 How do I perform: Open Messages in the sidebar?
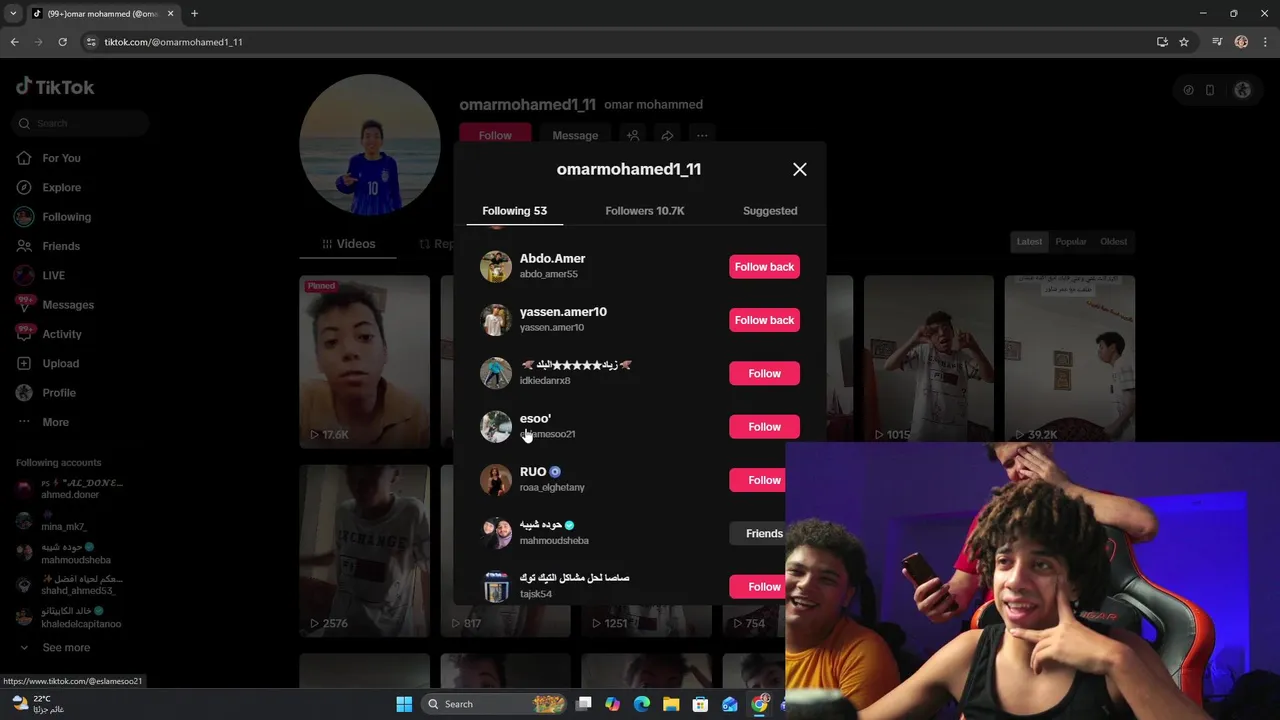(67, 305)
